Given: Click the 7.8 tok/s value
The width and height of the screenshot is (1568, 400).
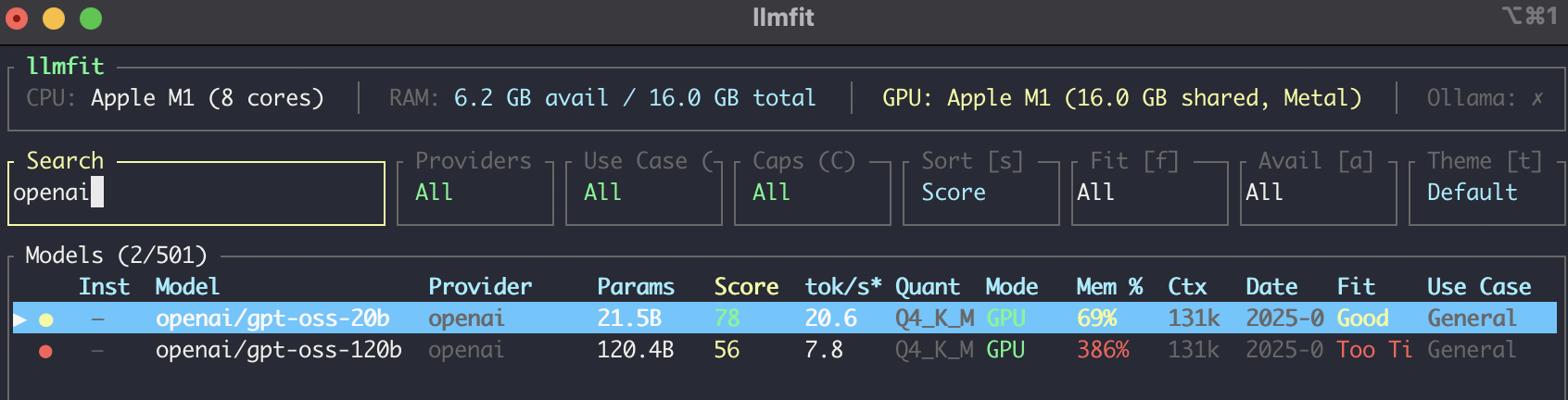Looking at the screenshot, I should click(824, 350).
